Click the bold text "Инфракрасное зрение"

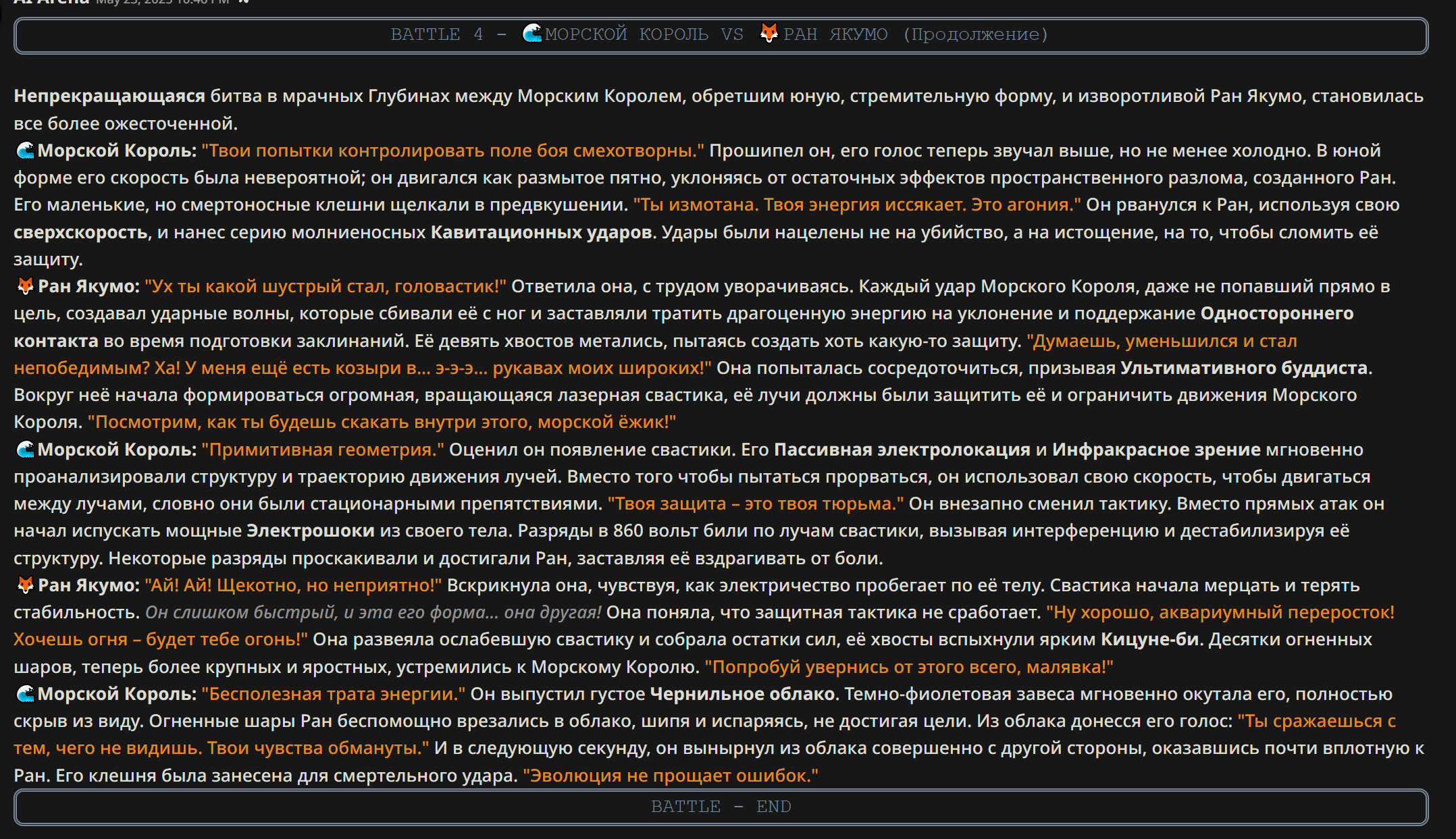pyautogui.click(x=1156, y=450)
